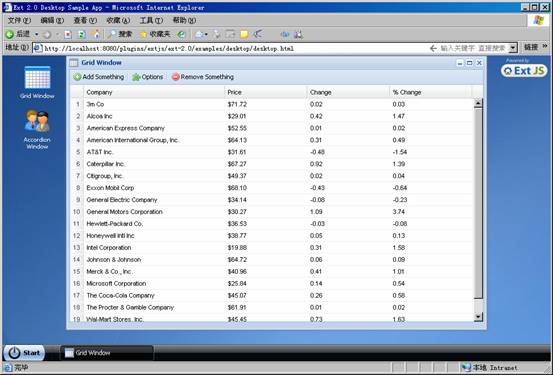The image size is (553, 375).
Task: Expand the address bar dropdown arrow
Action: point(513,48)
